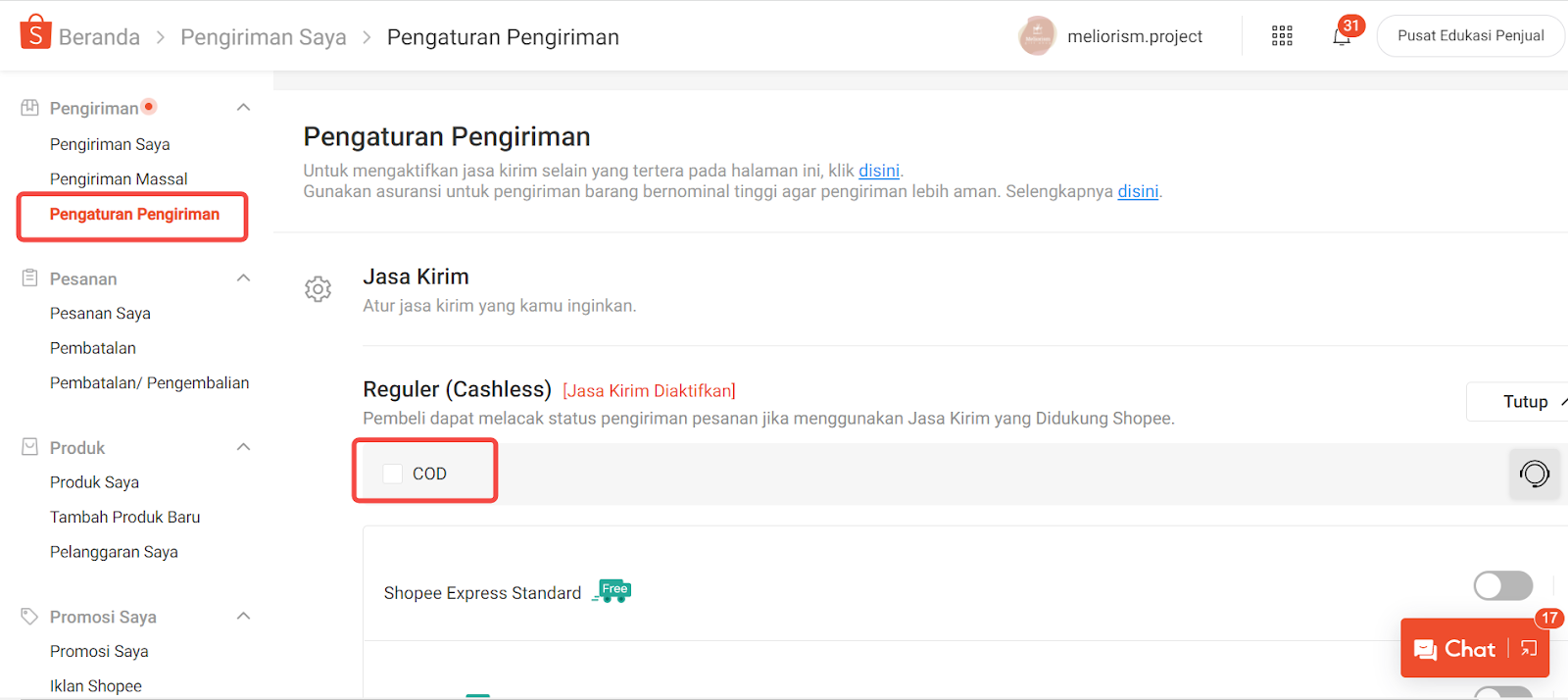Enable the Shopee Express Standard toggle
1568x700 pixels.
point(1503,585)
